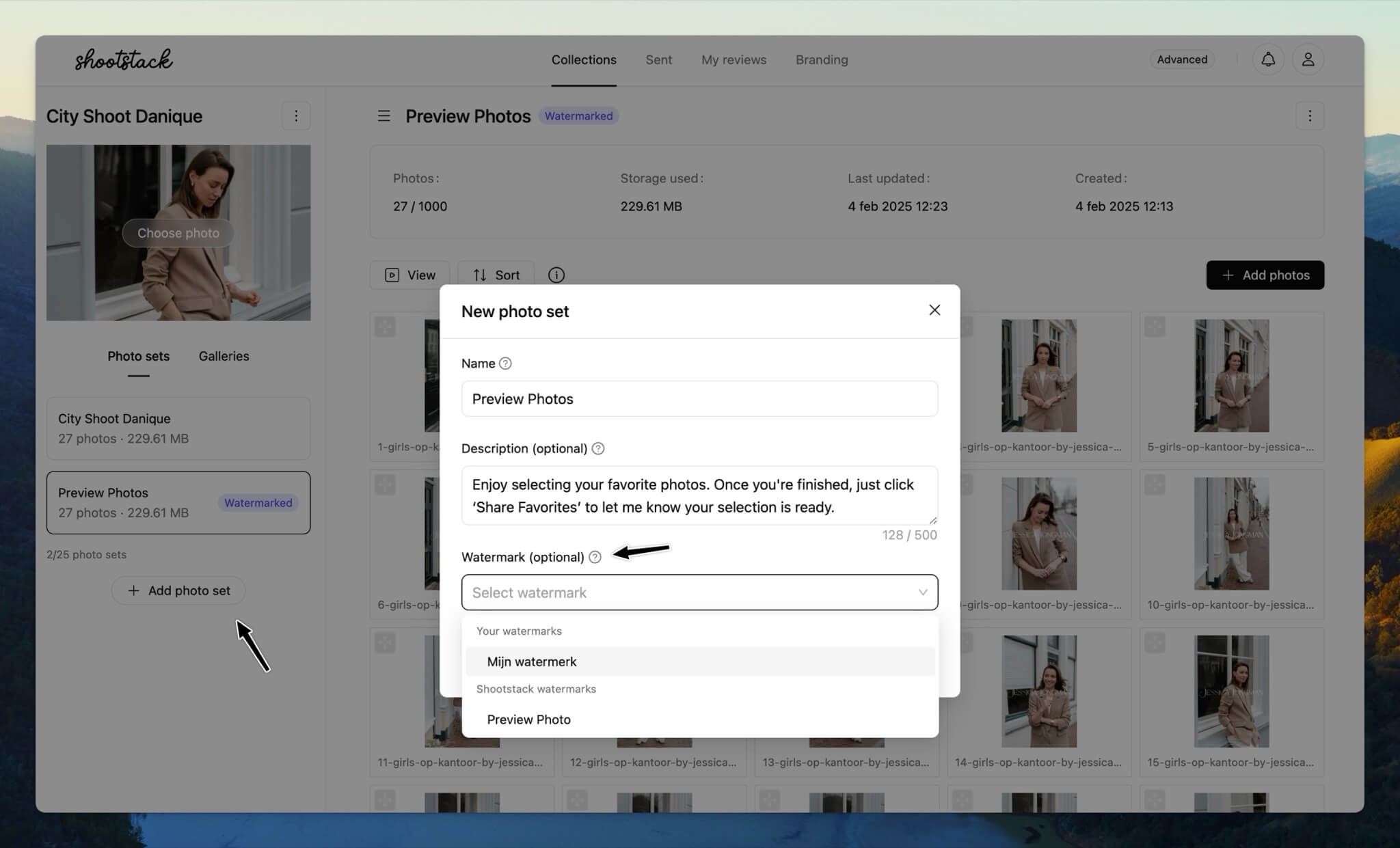Open the My reviews tab
This screenshot has width=1400, height=848.
(733, 59)
